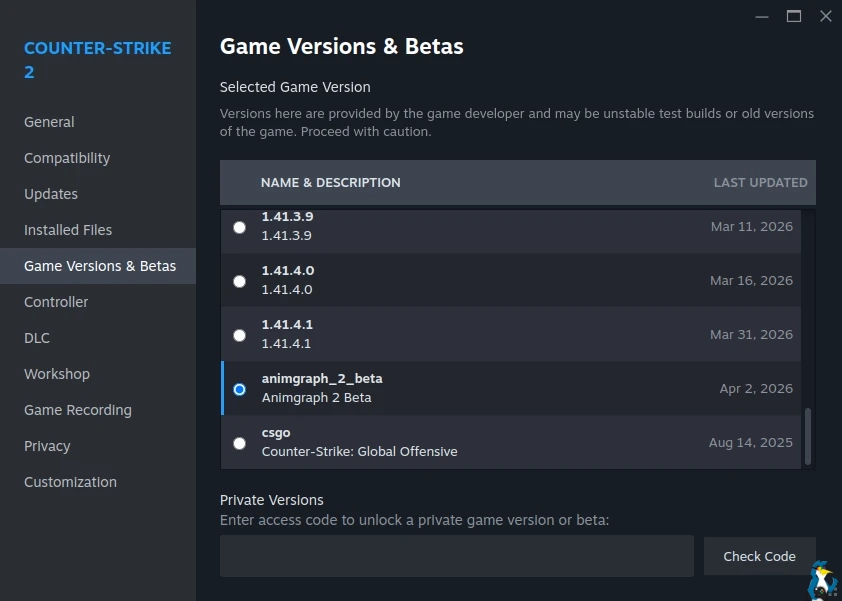
Task: Click the Check Code button
Action: pyautogui.click(x=759, y=556)
